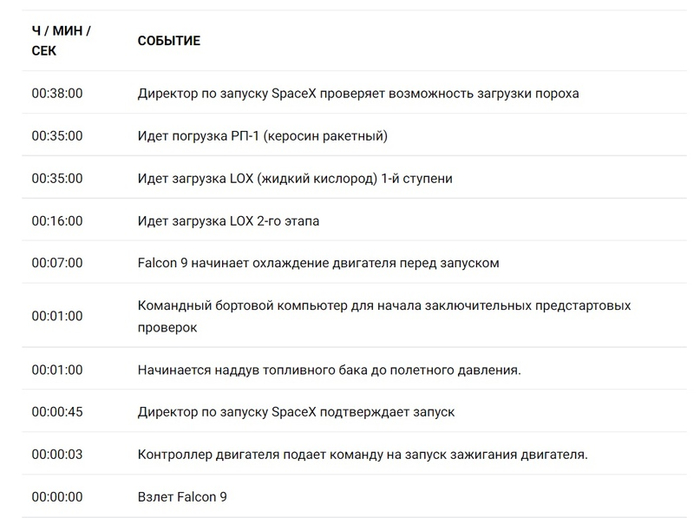
Task: Select the 00:38:00 time cell
Action: tap(57, 94)
